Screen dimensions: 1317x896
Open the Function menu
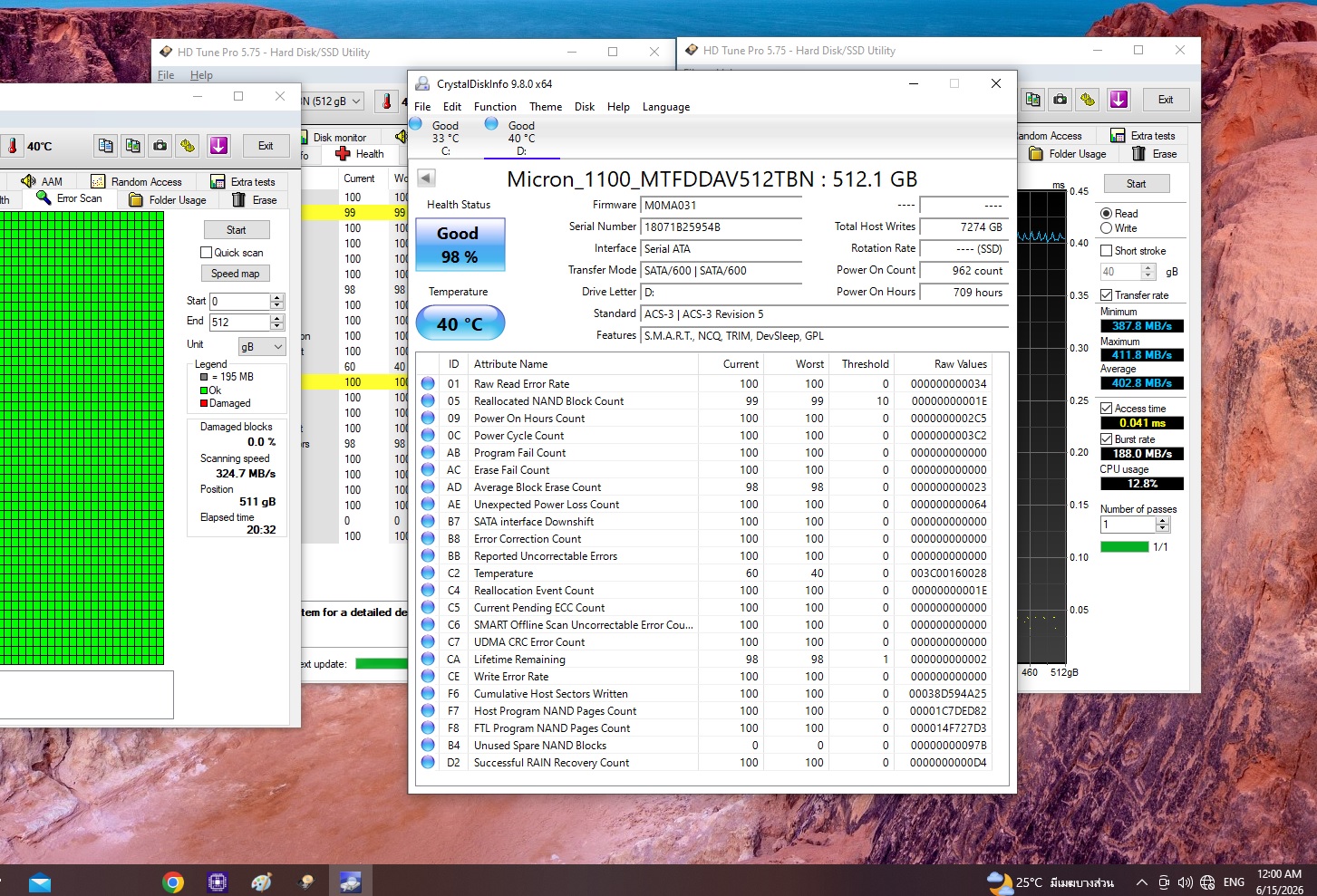tap(495, 107)
